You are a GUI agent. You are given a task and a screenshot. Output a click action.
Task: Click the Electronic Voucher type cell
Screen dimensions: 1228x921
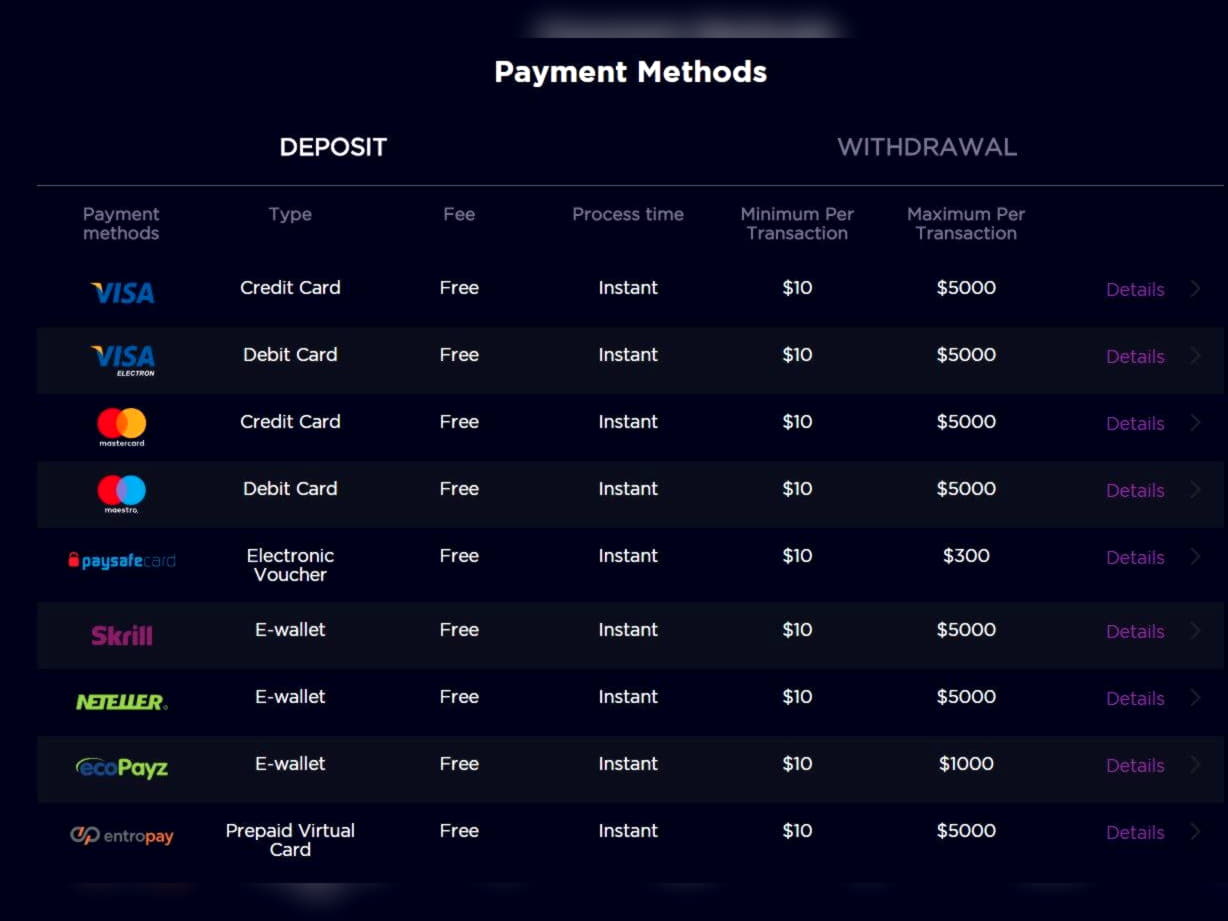[290, 565]
